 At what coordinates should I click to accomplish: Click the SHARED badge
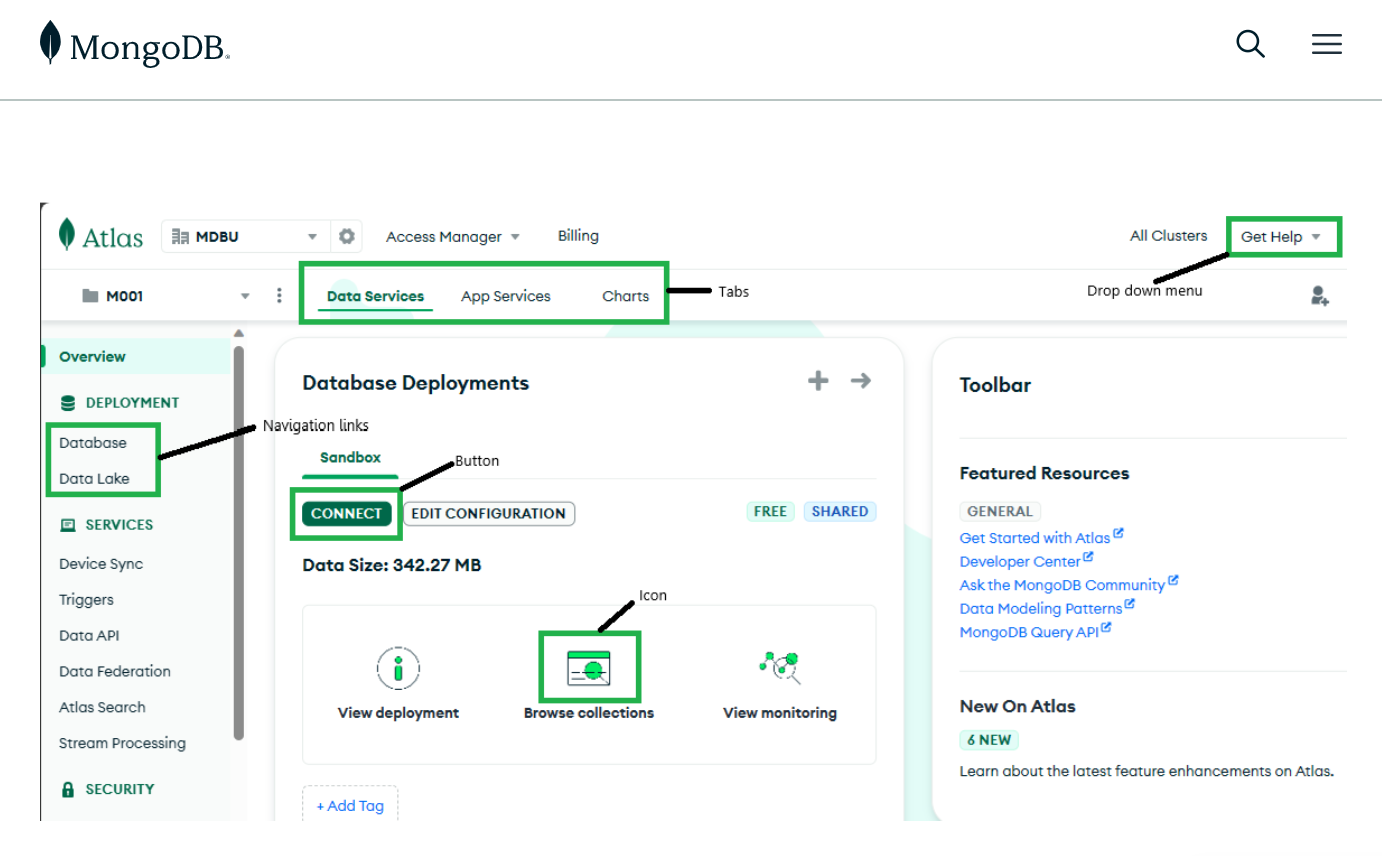(840, 511)
